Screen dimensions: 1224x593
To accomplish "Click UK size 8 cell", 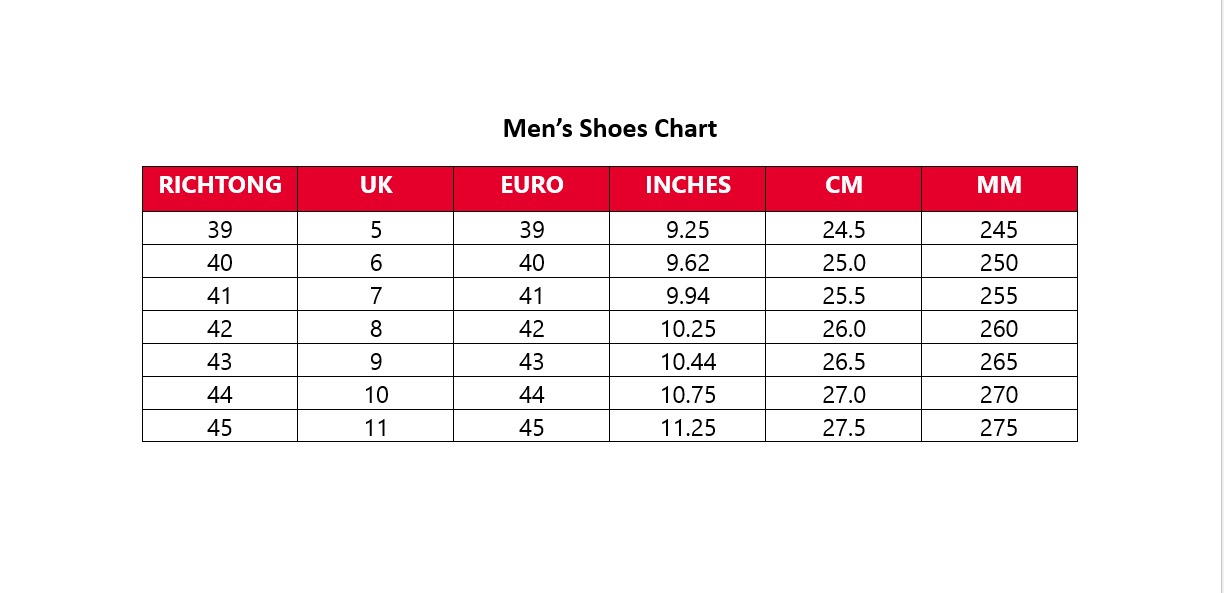I will (x=376, y=328).
